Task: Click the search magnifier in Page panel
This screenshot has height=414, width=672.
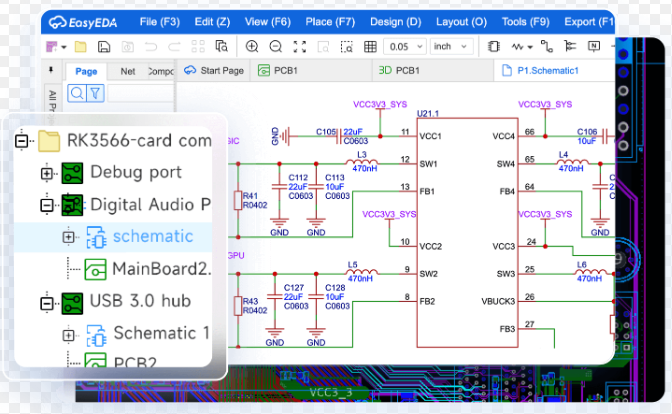Action: coord(76,93)
